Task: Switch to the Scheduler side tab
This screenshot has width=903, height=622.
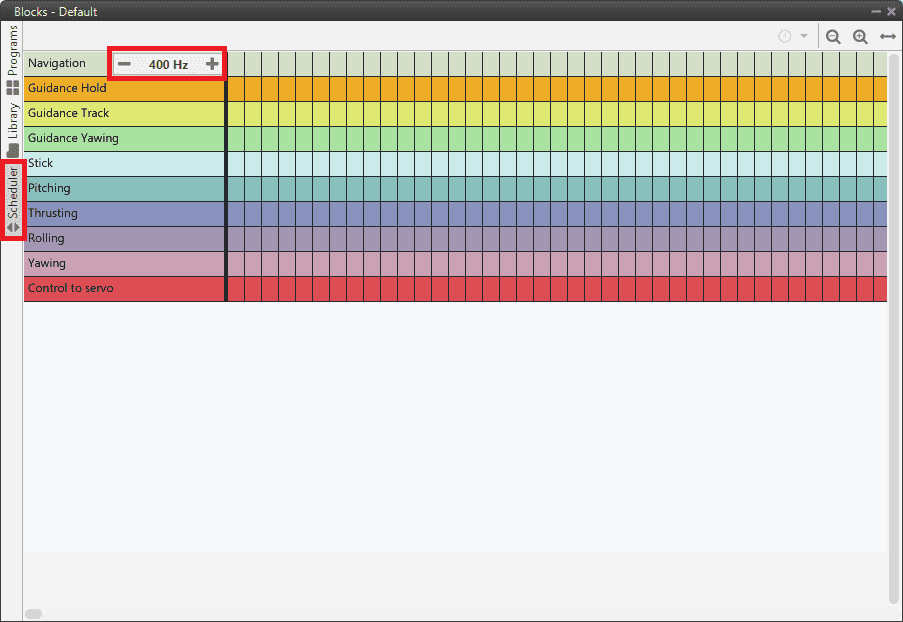Action: click(x=12, y=200)
